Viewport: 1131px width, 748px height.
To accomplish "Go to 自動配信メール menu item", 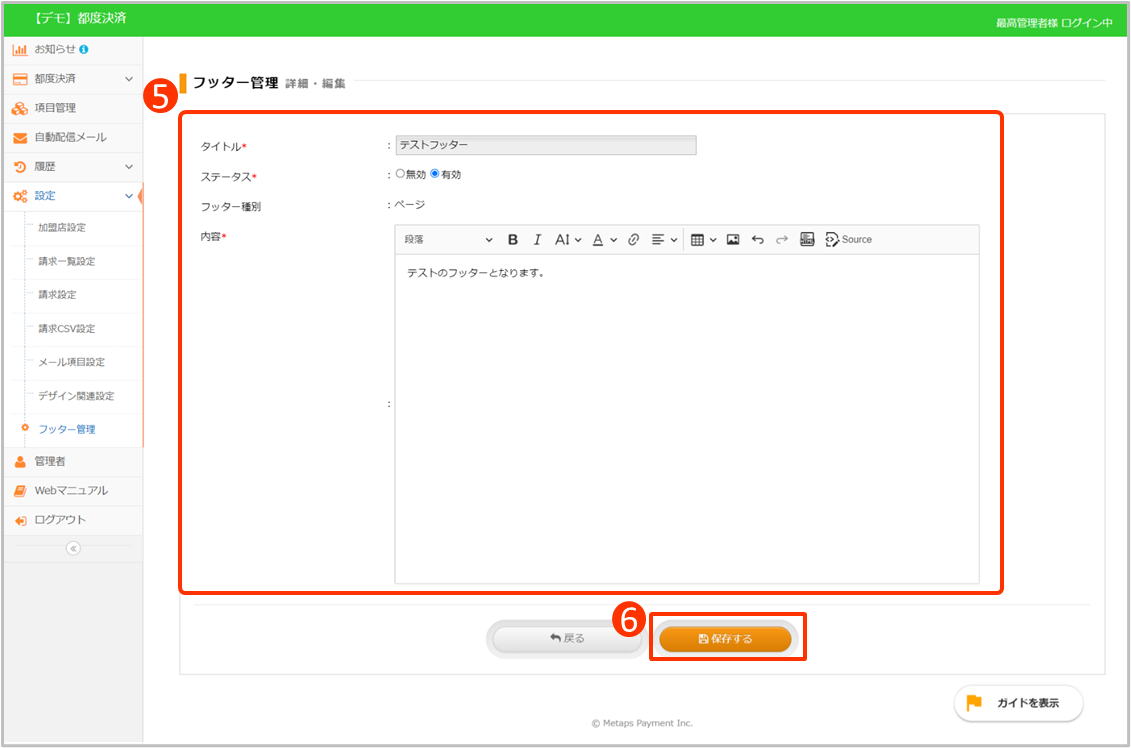I will [x=70, y=137].
